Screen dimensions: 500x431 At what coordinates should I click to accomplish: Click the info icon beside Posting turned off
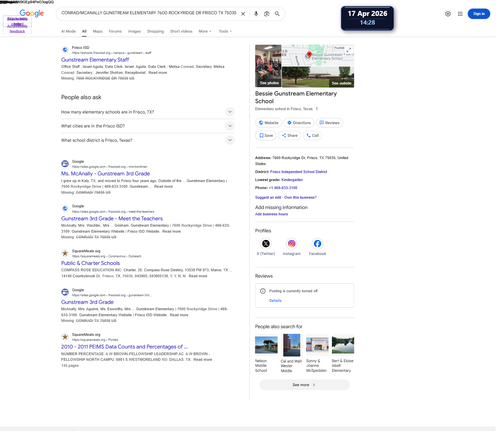click(263, 291)
